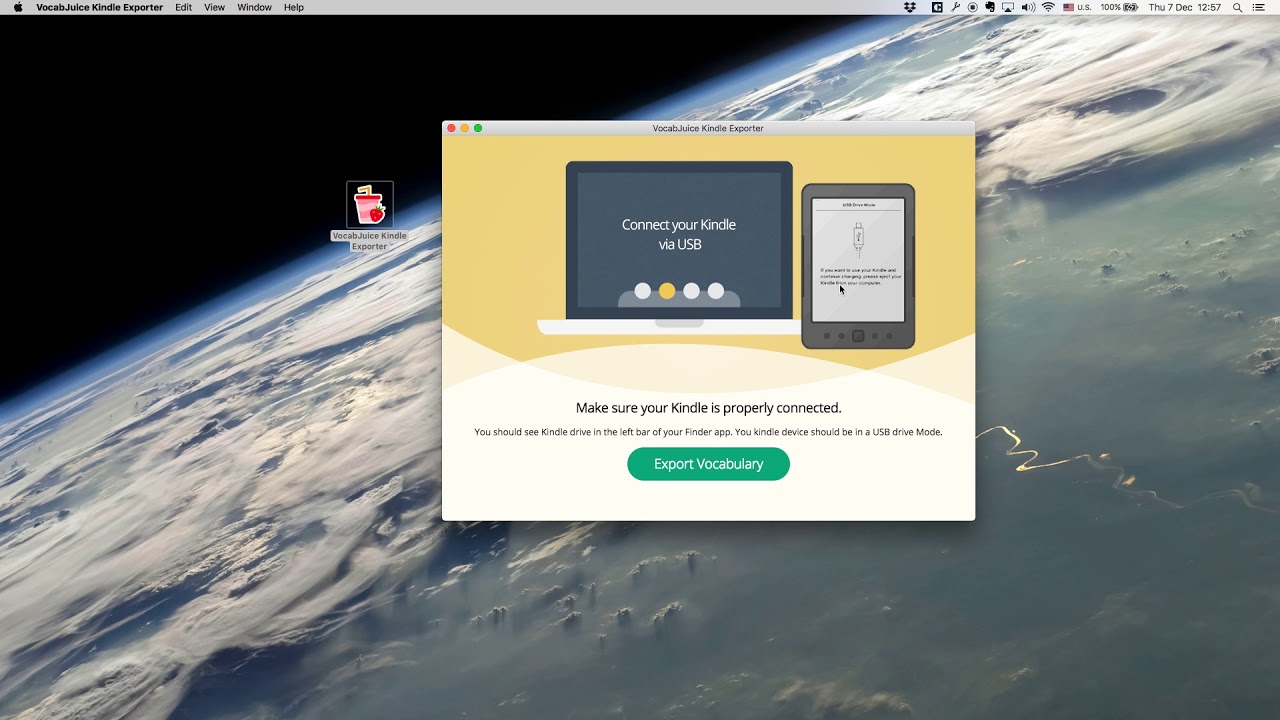Open the VocabJuice Kindle Exporter app menu
This screenshot has height=720, width=1280.
[x=99, y=7]
